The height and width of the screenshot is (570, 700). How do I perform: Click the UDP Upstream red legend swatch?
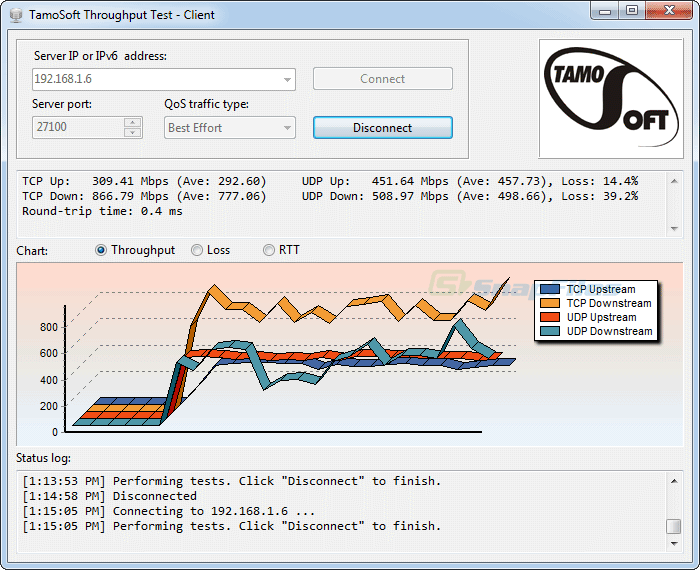coord(550,317)
